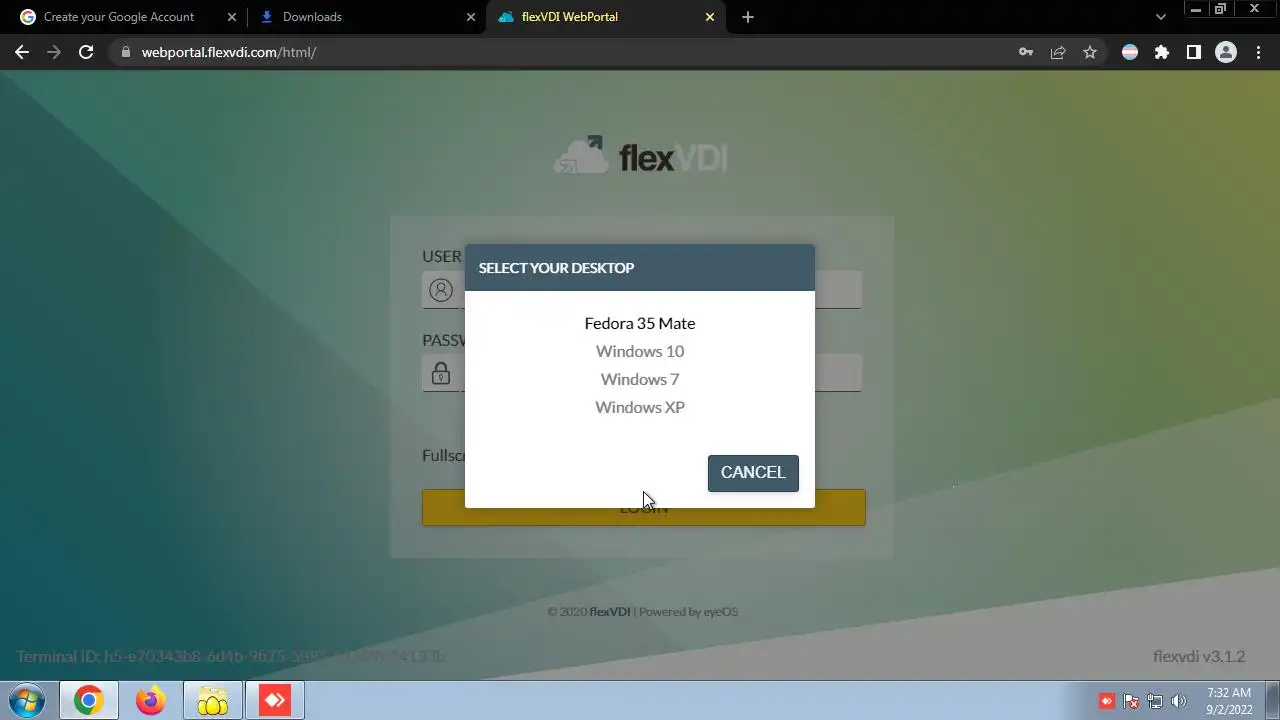
Task: Click the striped extension icon in toolbar
Action: pos(1130,52)
